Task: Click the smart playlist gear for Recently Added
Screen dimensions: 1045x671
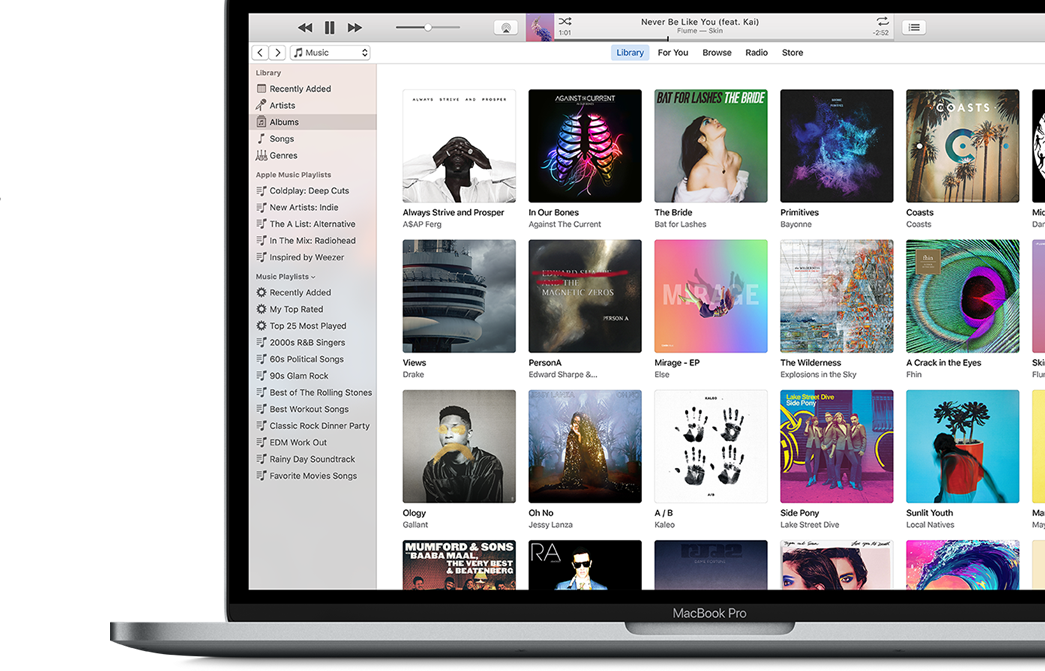Action: click(261, 293)
